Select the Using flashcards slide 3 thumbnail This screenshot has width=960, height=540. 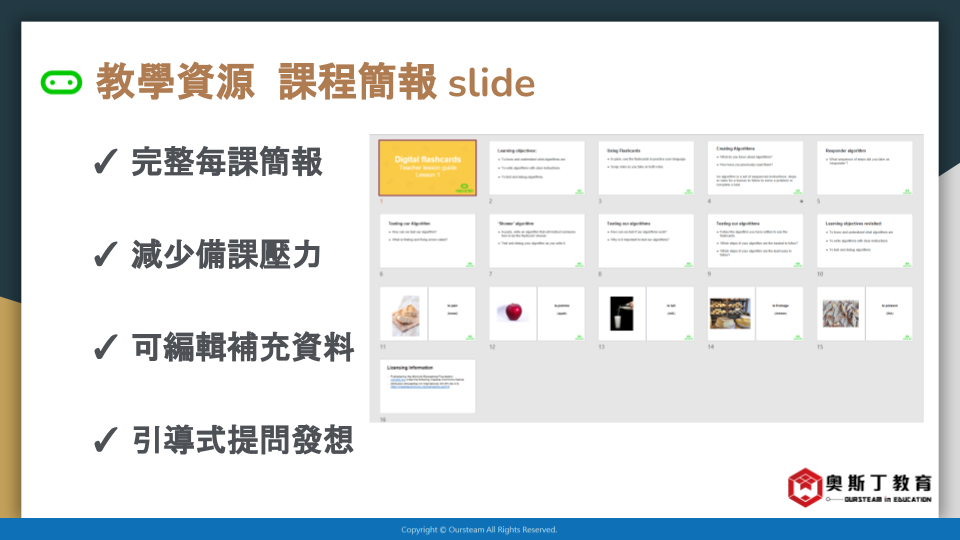(646, 167)
